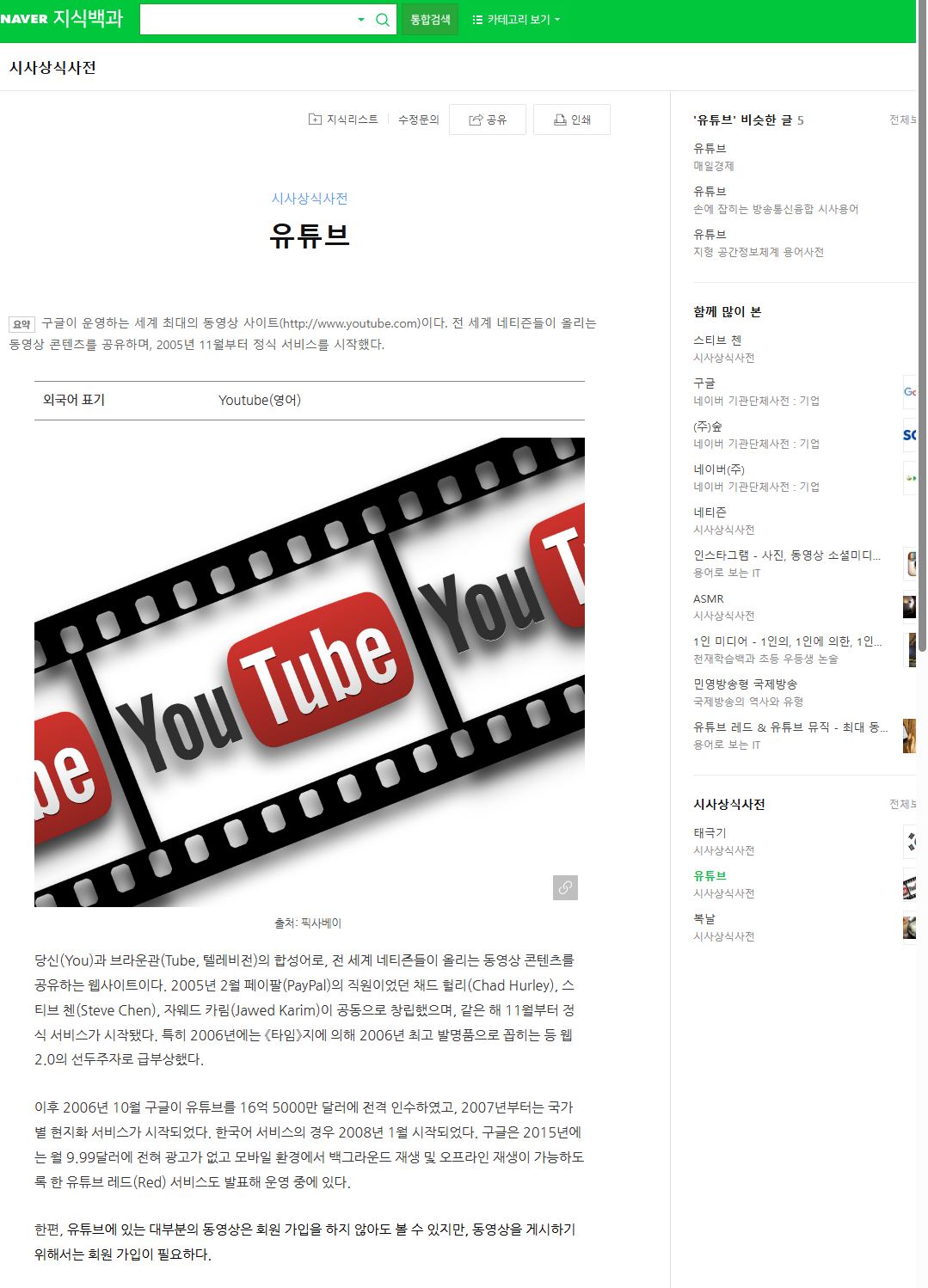The width and height of the screenshot is (928, 1288).
Task: Open 구글 related entry
Action: coord(704,383)
